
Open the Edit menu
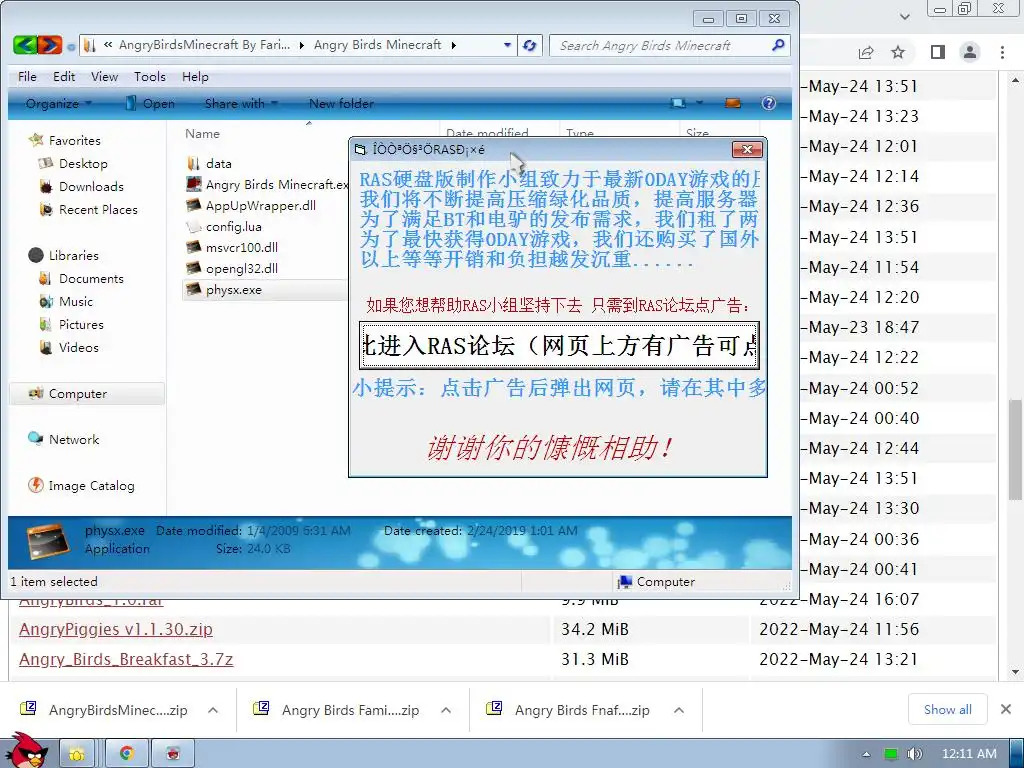pos(64,76)
